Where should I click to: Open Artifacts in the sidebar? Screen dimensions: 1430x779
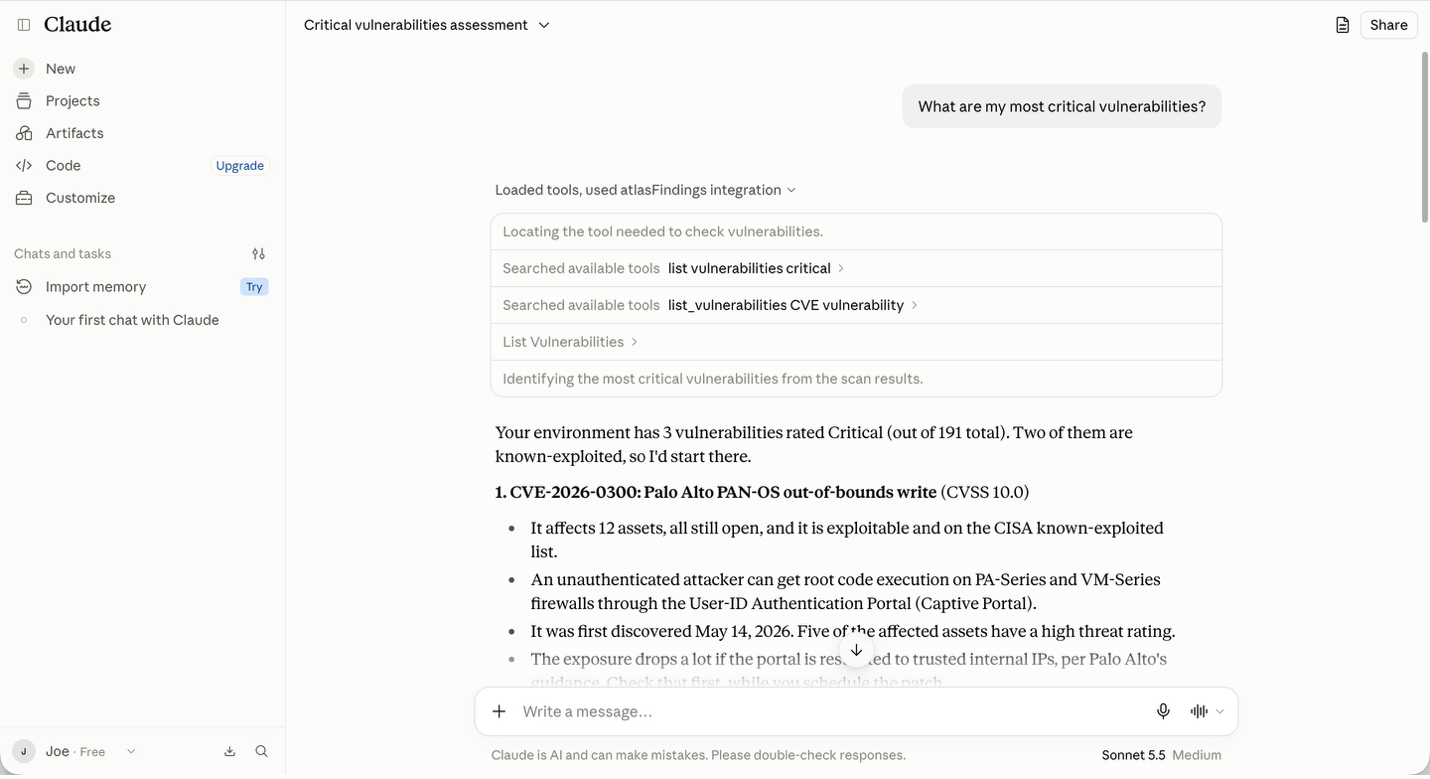pyautogui.click(x=74, y=133)
